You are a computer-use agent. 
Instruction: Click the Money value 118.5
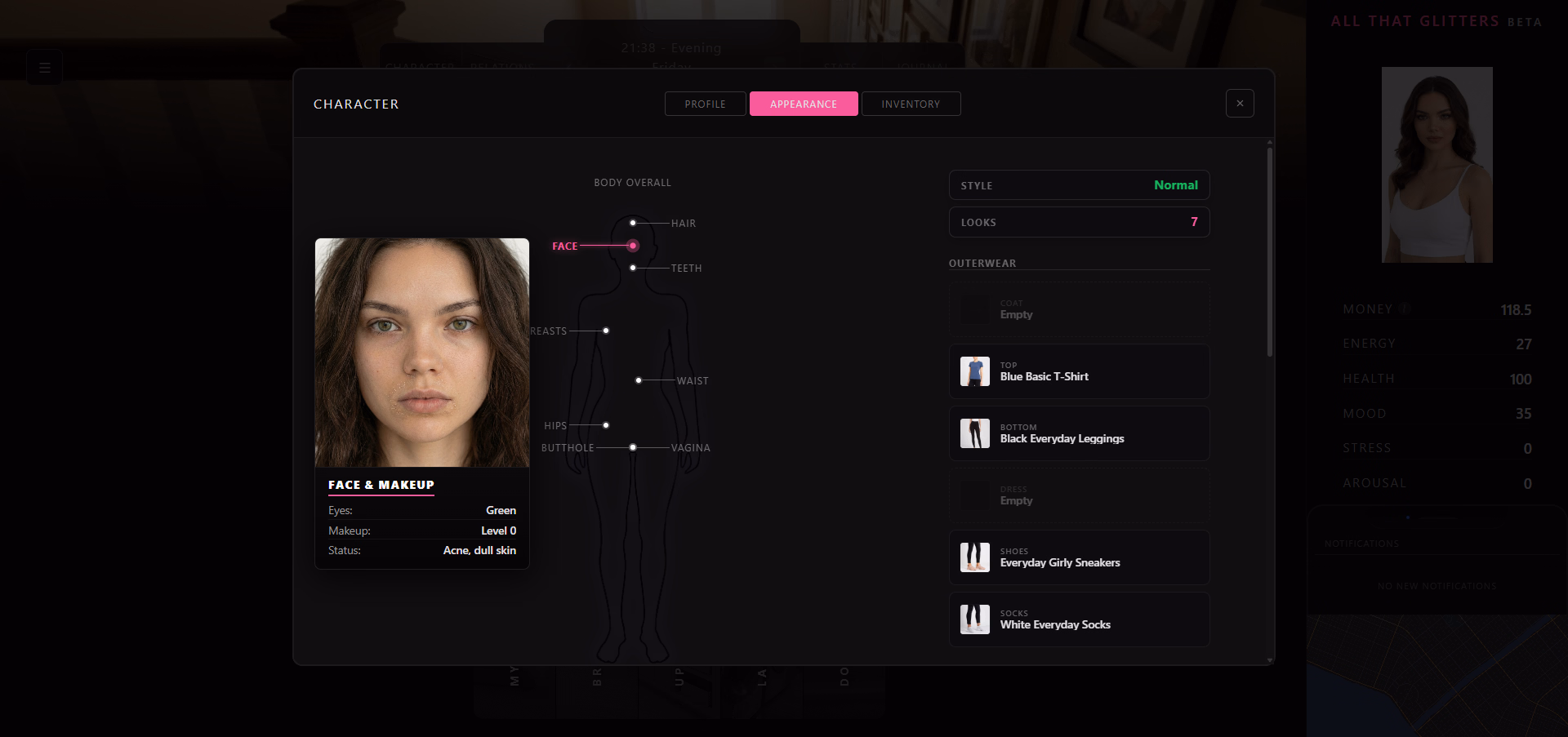1516,310
